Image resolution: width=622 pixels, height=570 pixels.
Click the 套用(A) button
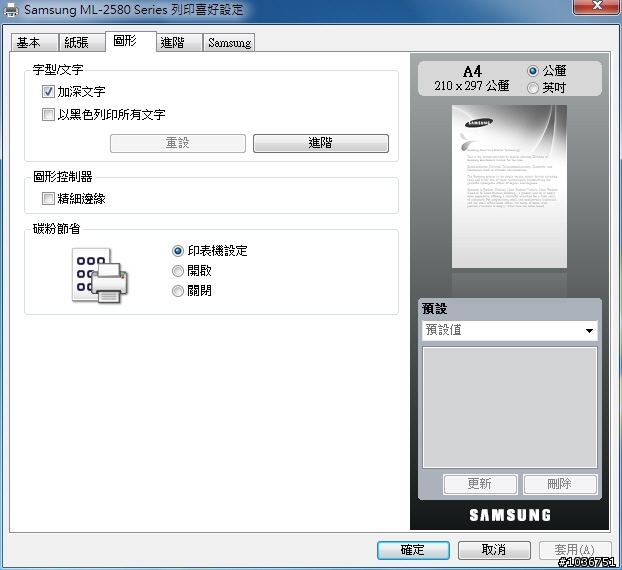tap(575, 550)
